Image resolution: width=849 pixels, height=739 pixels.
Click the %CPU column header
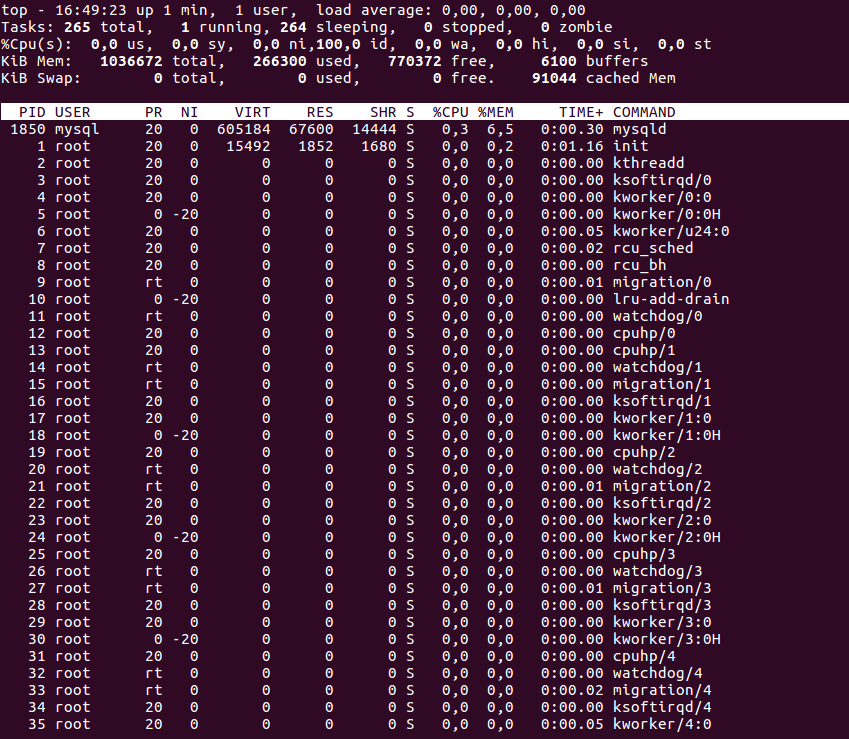pos(450,112)
